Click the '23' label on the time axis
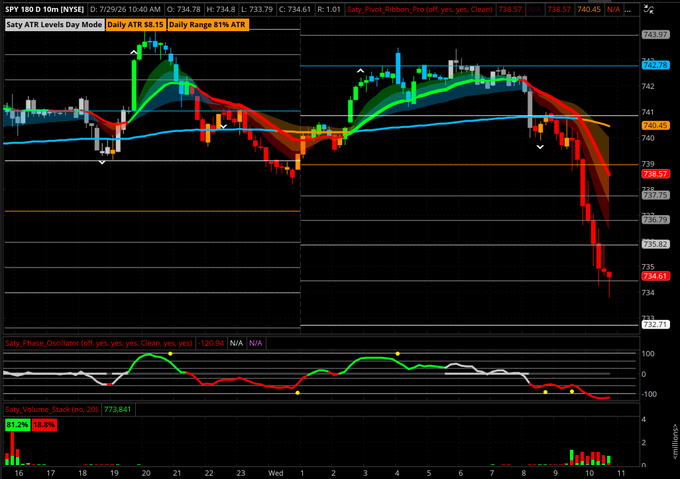The height and width of the screenshot is (479, 680). pos(241,473)
